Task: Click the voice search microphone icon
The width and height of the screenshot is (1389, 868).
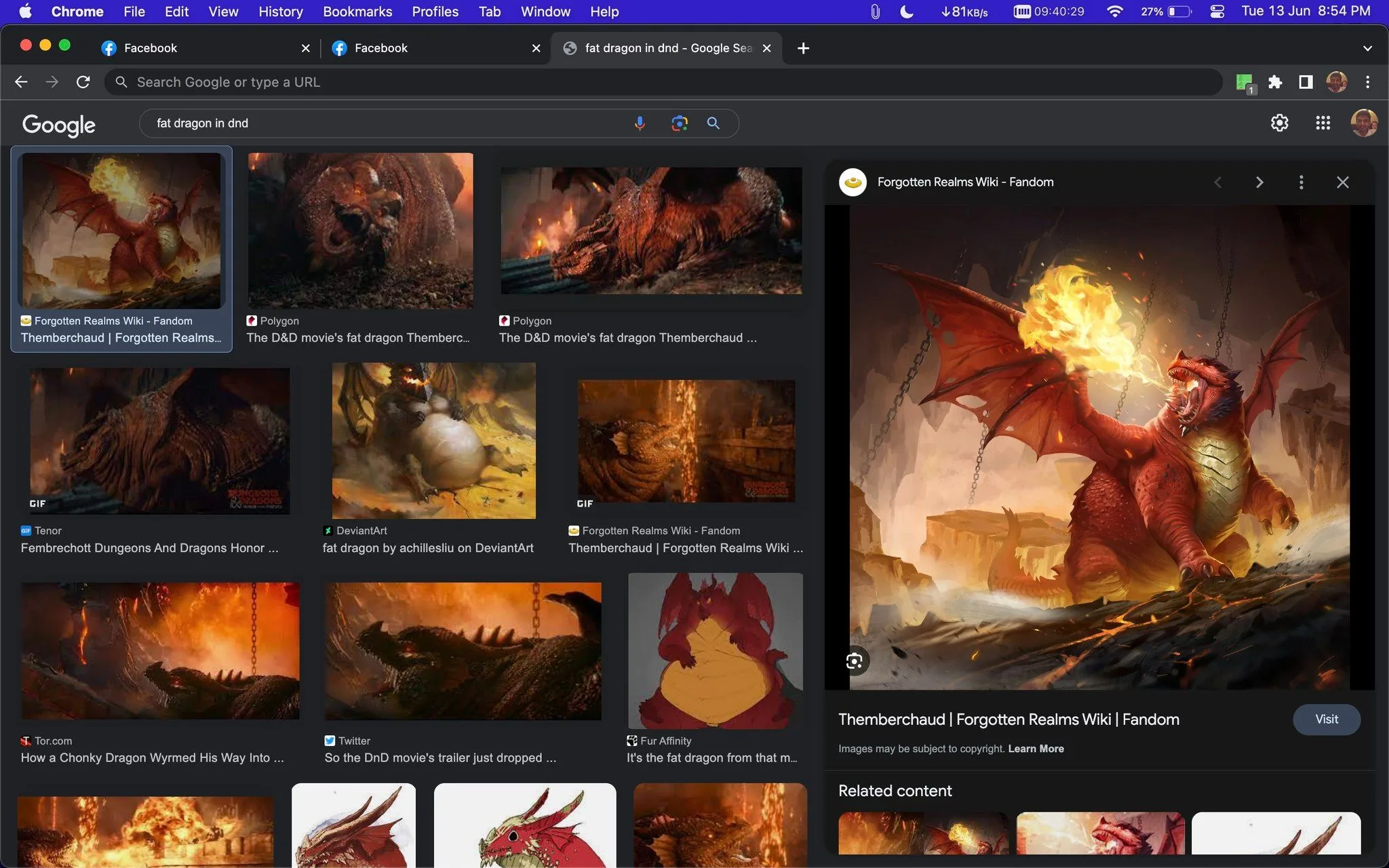Action: pyautogui.click(x=640, y=123)
